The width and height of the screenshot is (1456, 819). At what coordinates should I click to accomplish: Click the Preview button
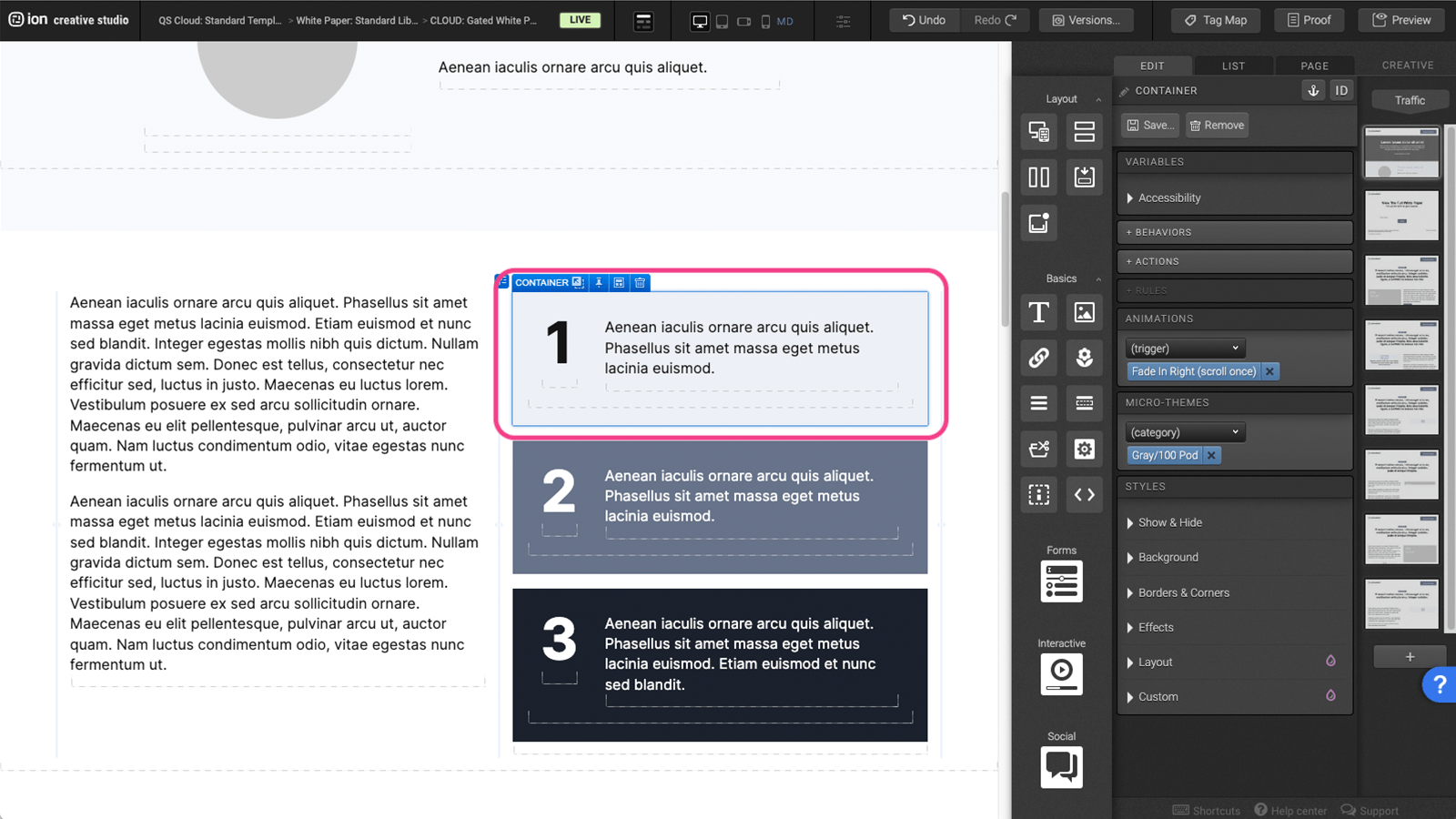point(1401,20)
